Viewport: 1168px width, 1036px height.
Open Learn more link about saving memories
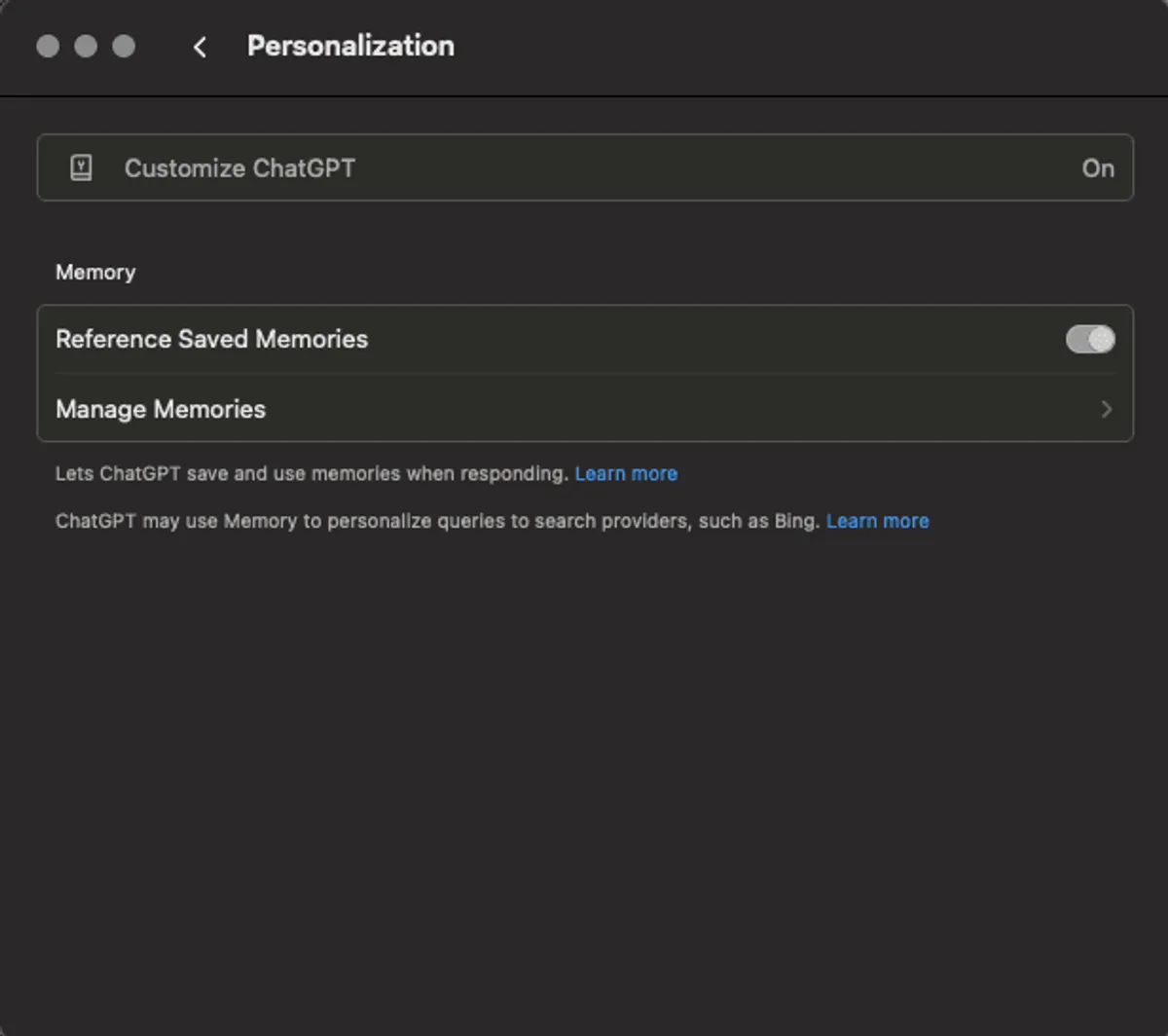(x=626, y=474)
